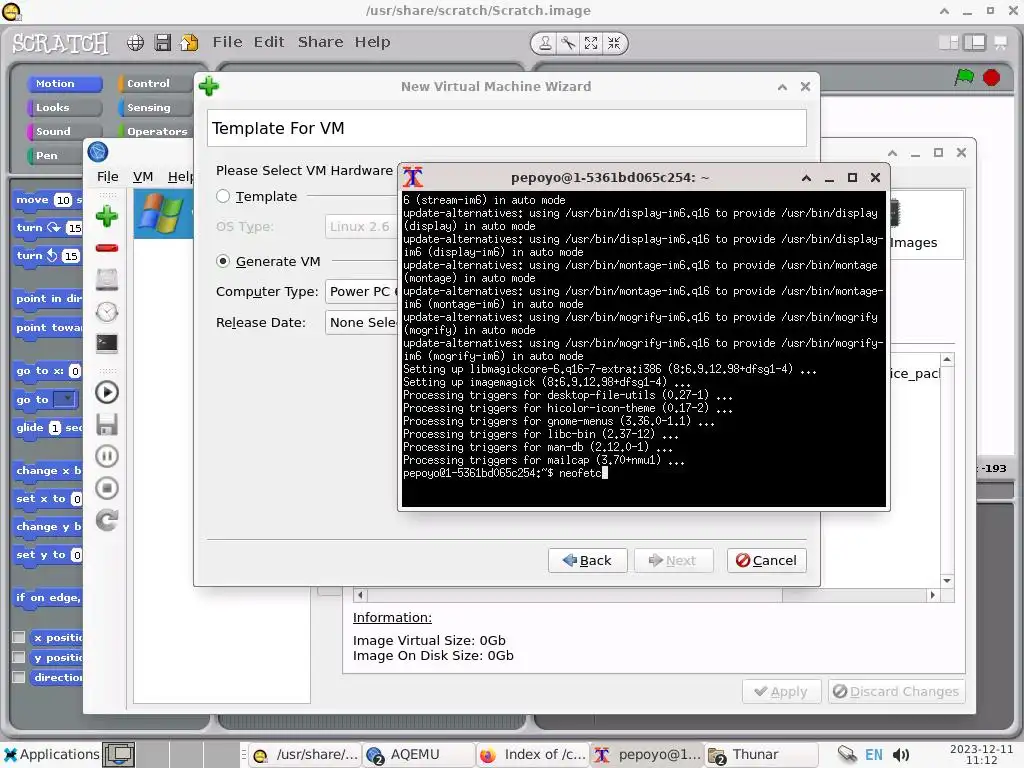This screenshot has height=768, width=1024.
Task: Click the wizard Back button
Action: tap(588, 560)
